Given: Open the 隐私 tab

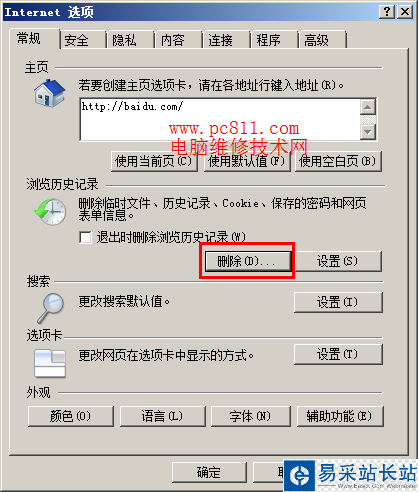Looking at the screenshot, I should pyautogui.click(x=130, y=40).
